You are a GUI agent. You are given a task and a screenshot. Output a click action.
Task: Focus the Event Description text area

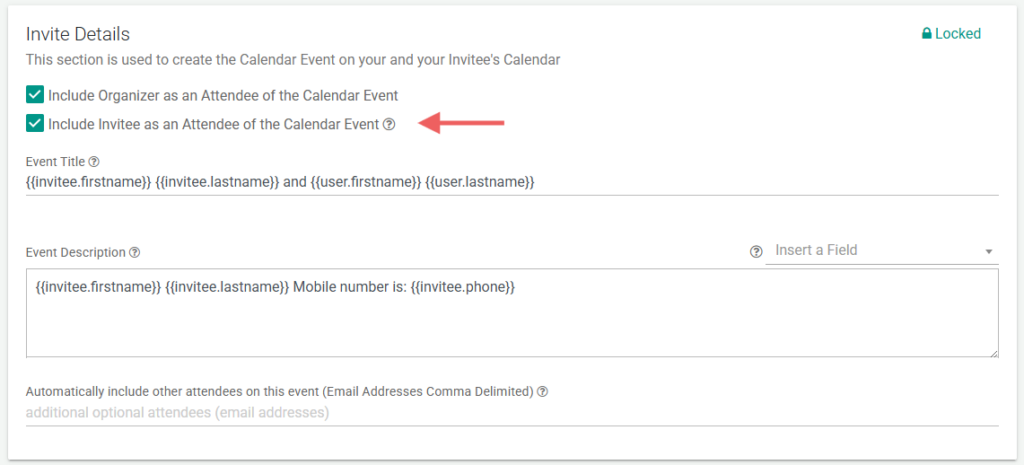click(x=510, y=320)
